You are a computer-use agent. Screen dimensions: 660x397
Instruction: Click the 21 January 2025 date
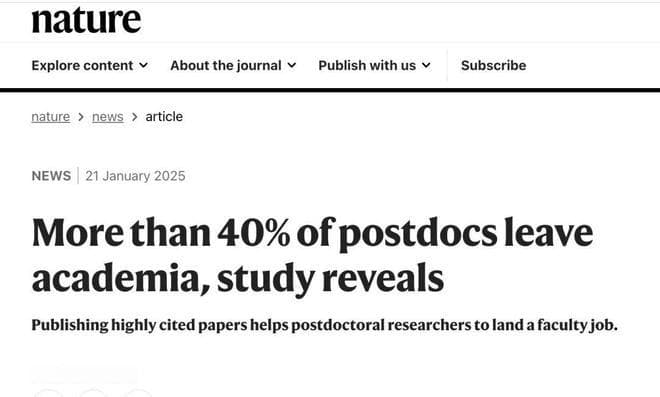[x=135, y=176]
